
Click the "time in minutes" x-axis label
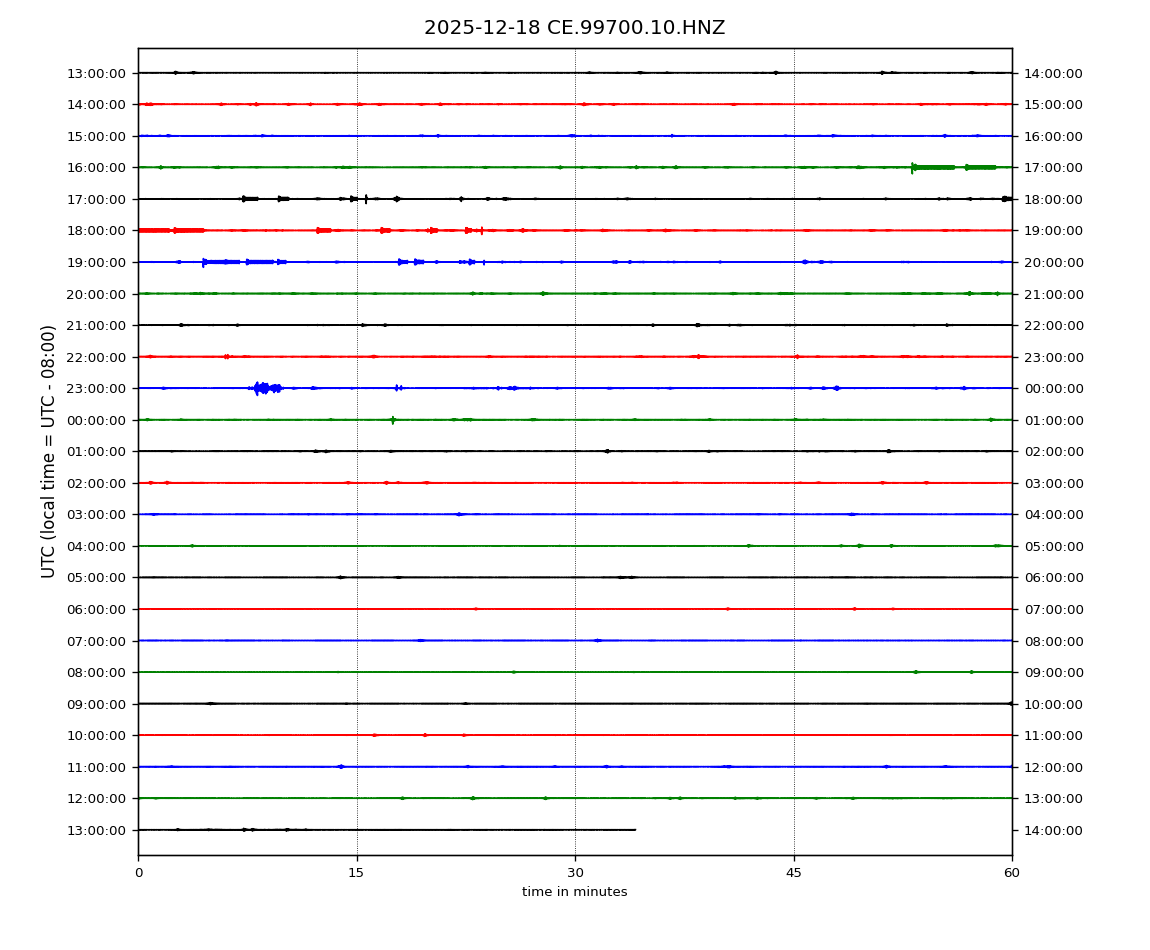[574, 892]
